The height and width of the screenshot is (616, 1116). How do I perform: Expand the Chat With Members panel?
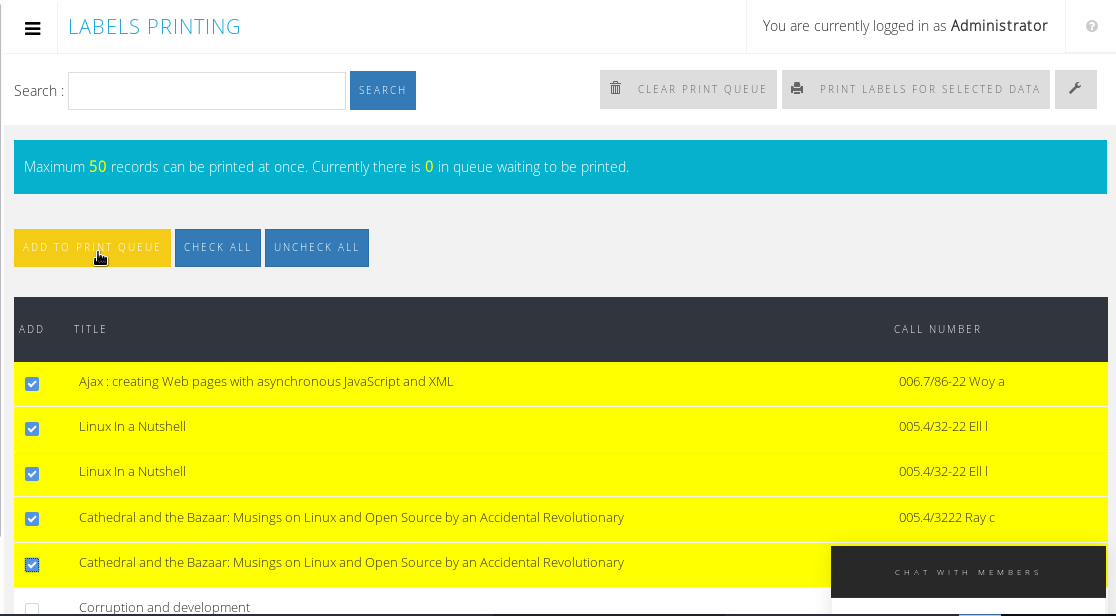(967, 572)
